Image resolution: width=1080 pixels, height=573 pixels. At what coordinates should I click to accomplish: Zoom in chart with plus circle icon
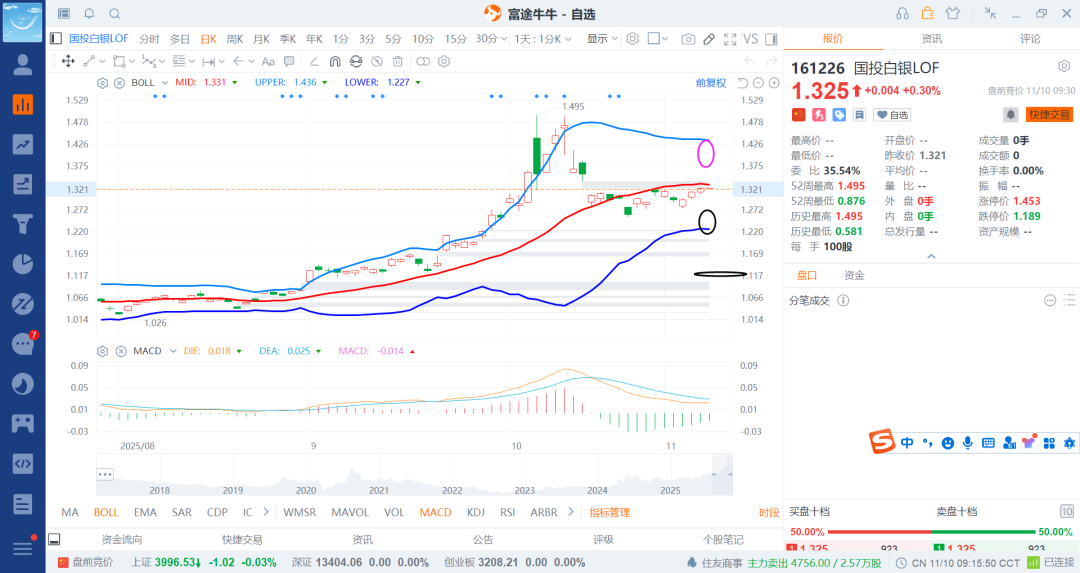(774, 83)
